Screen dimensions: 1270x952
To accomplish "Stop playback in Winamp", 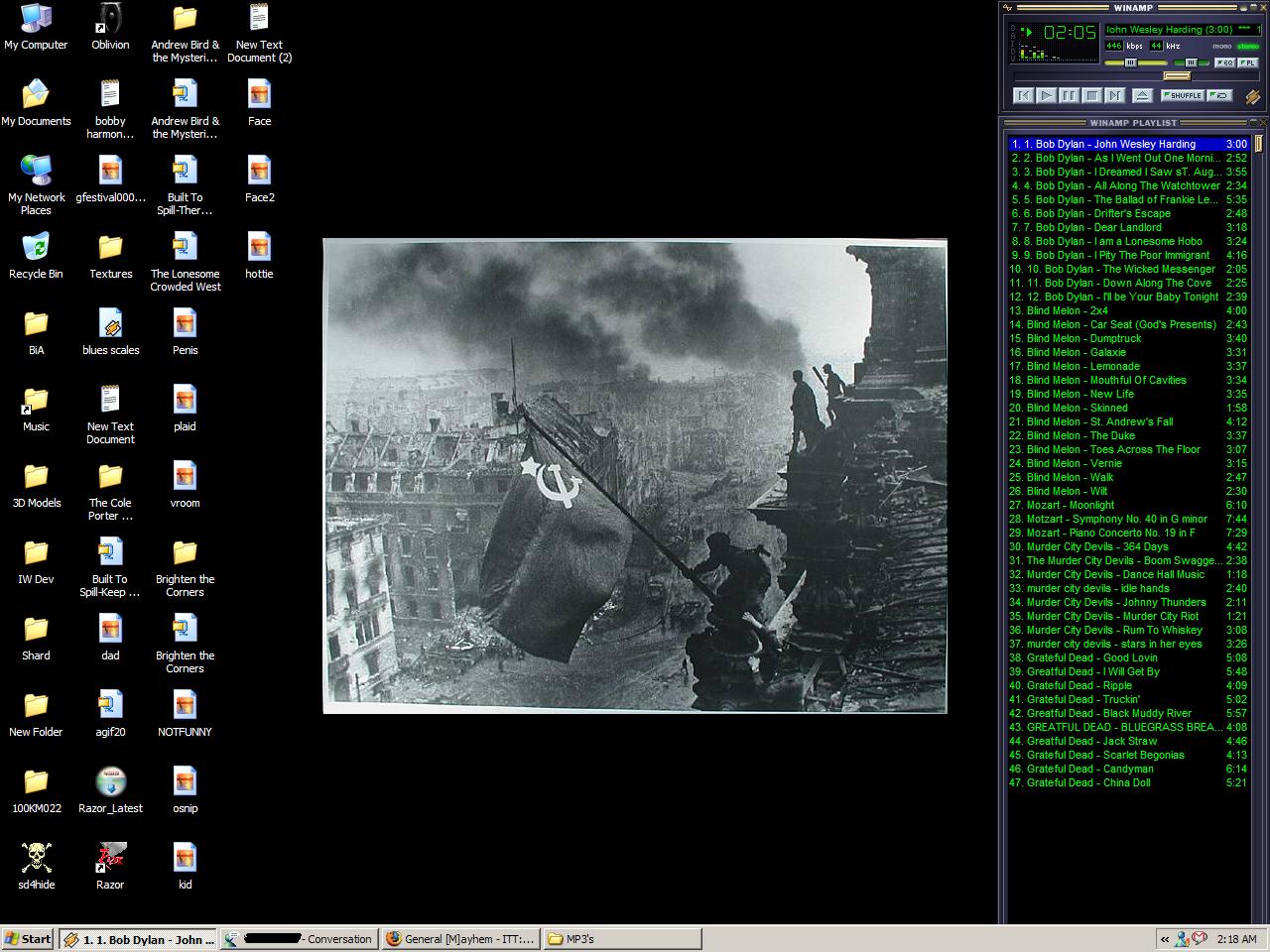I will (1091, 95).
